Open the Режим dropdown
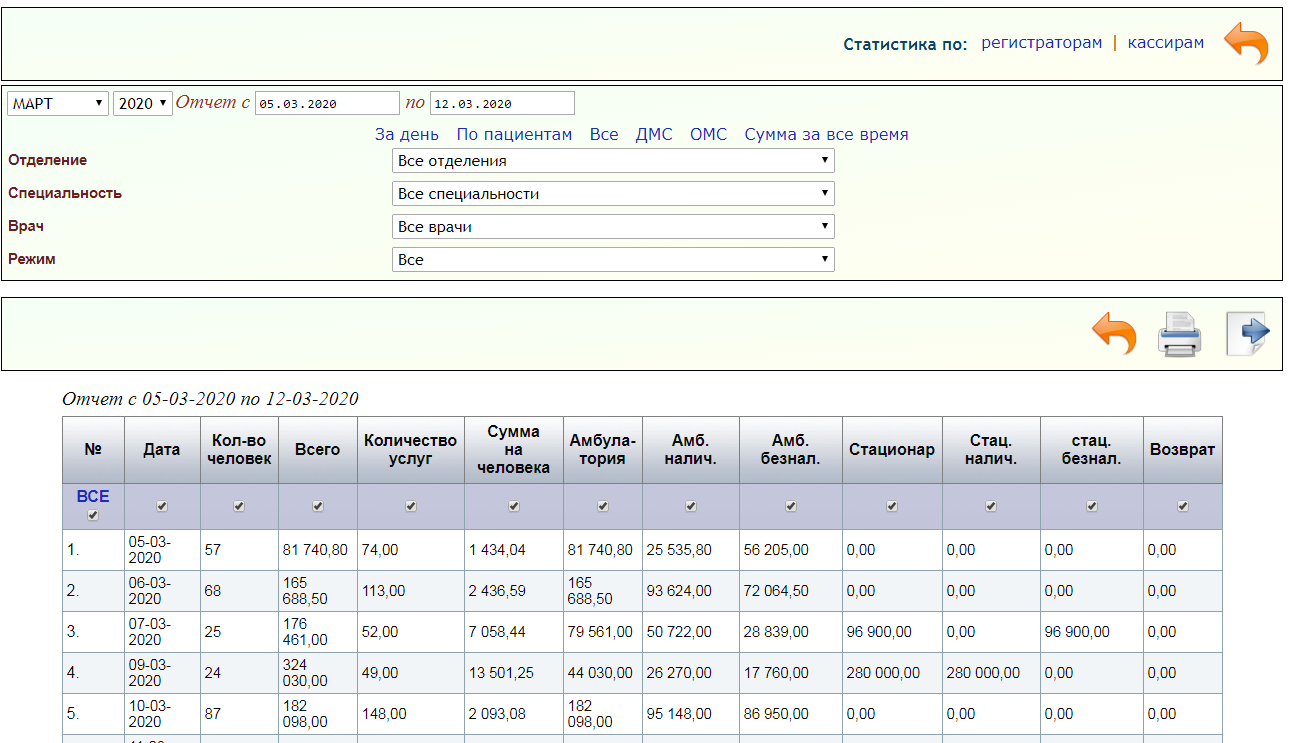This screenshot has width=1289, height=743. click(x=612, y=260)
